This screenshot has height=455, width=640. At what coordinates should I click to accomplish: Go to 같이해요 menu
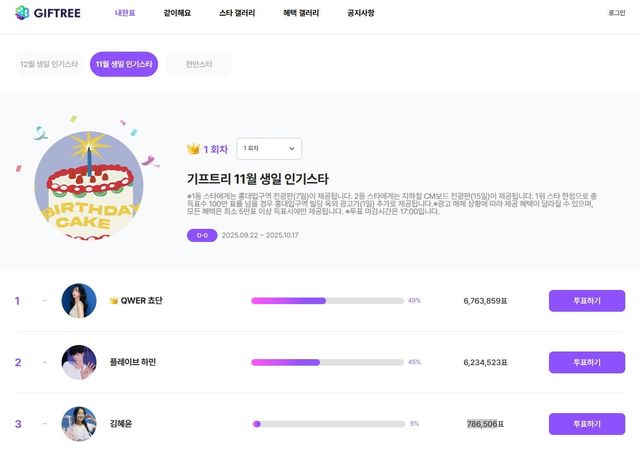click(177, 13)
